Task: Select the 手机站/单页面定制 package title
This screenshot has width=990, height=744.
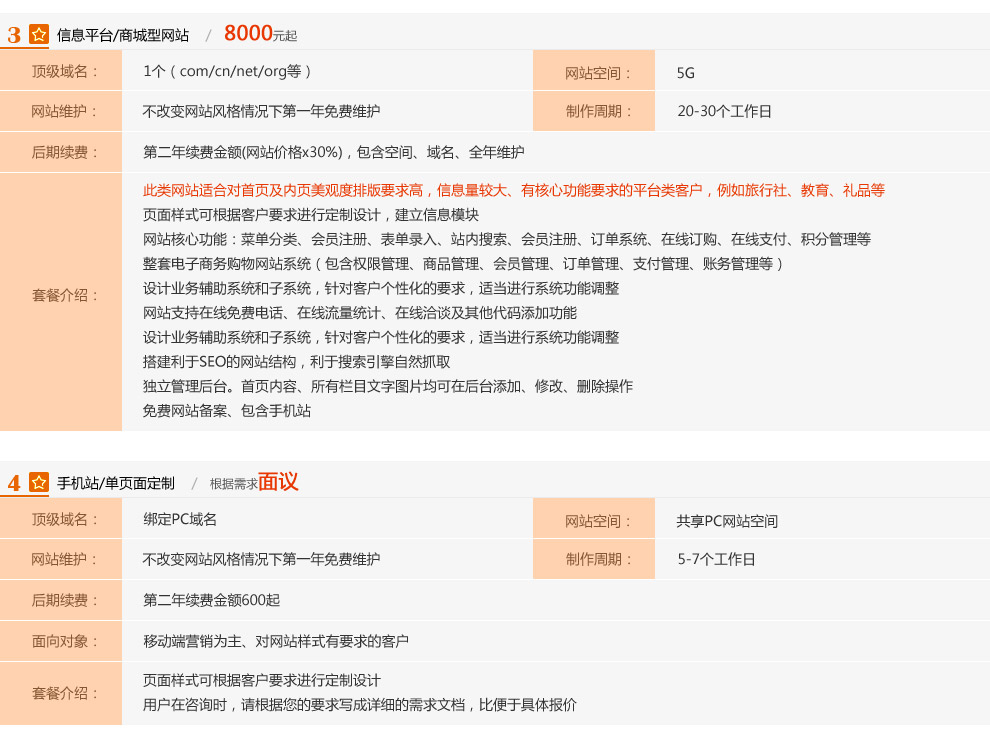Action: coord(116,484)
